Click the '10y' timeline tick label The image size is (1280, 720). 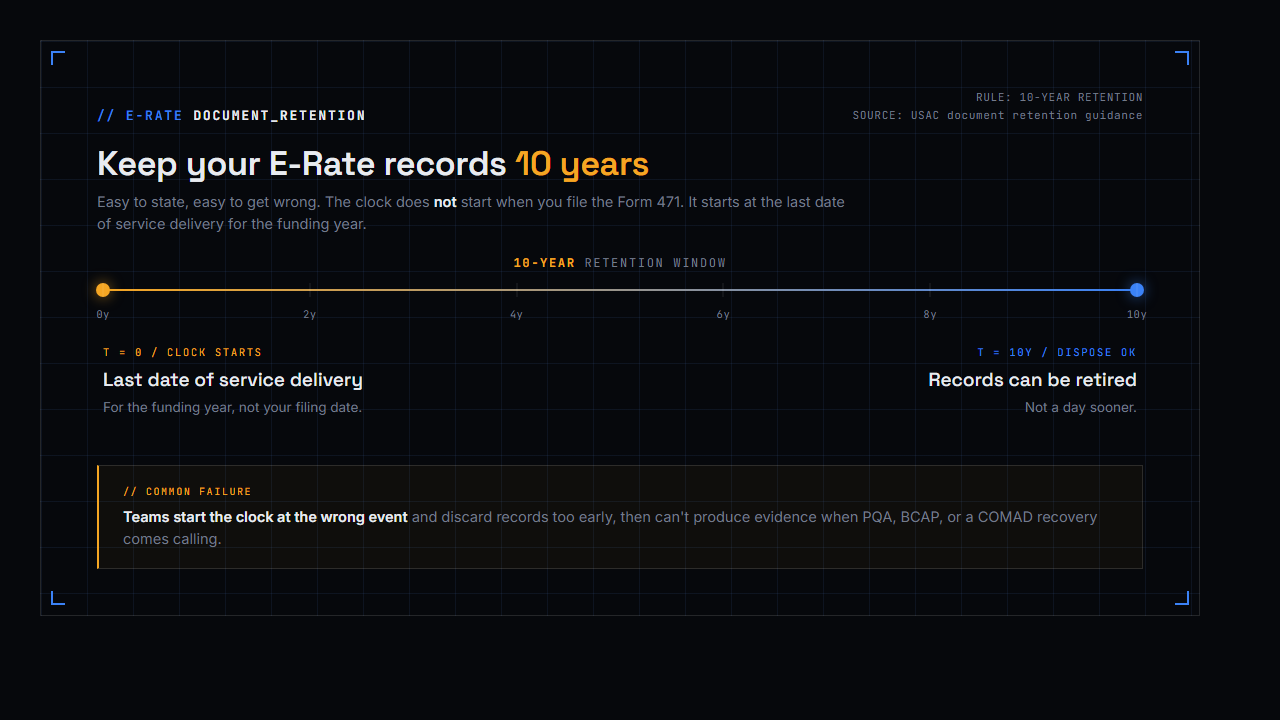[x=1137, y=315]
